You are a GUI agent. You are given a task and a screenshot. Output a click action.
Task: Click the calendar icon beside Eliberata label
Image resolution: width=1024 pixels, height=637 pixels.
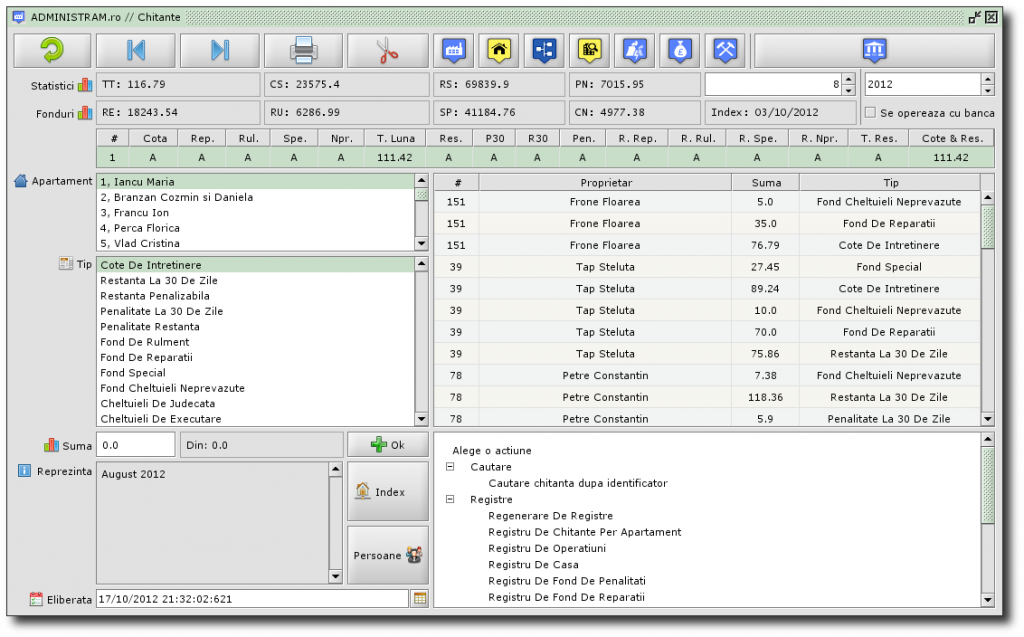[x=36, y=598]
